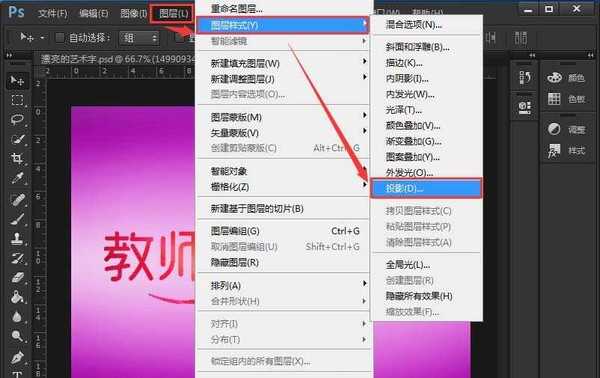Expand the History and Properties icon dock
The image size is (600, 378).
[x=532, y=56]
